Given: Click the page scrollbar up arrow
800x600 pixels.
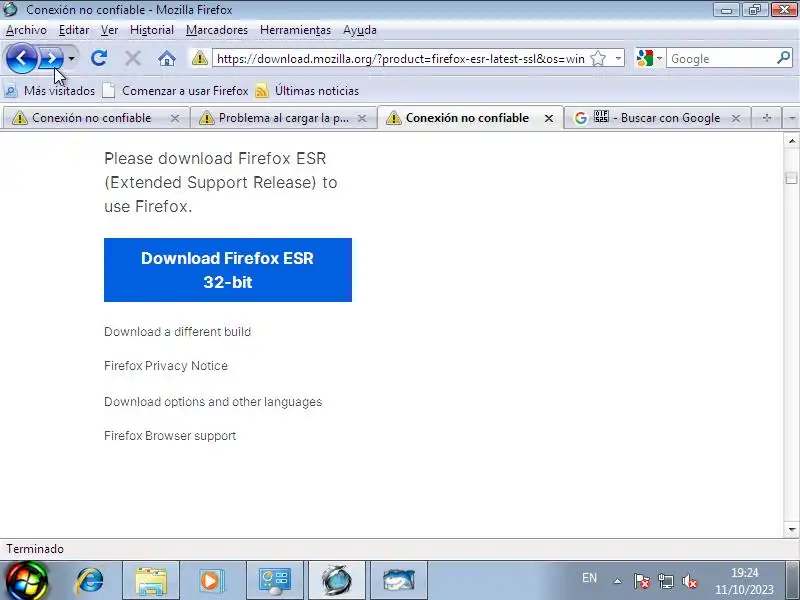Looking at the screenshot, I should pyautogui.click(x=791, y=140).
